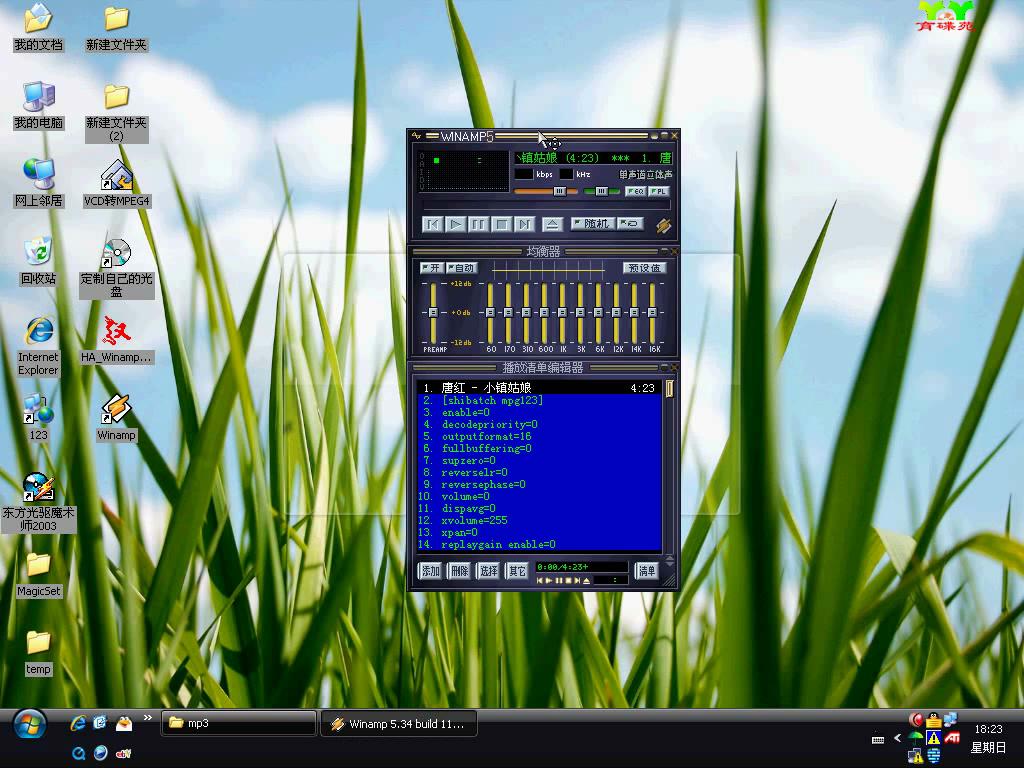
Task: Click the Previous track button in Winamp
Action: 432,225
